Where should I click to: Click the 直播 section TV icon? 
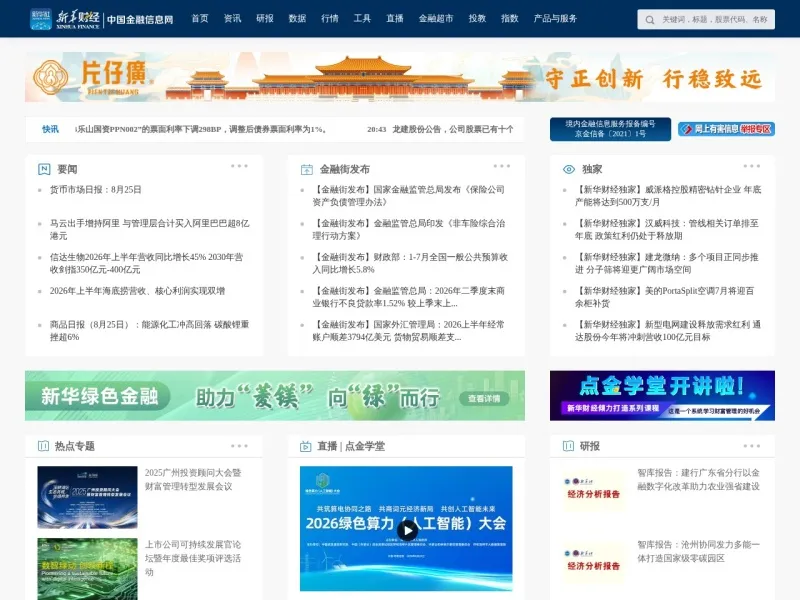tap(306, 446)
